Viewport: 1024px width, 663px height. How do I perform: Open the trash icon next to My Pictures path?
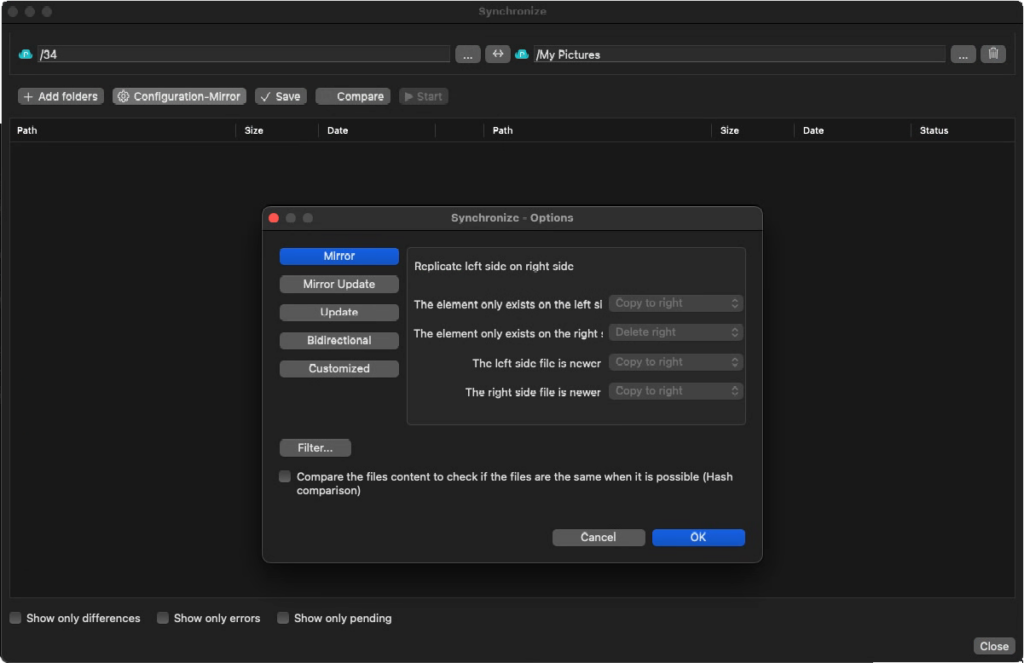click(993, 54)
